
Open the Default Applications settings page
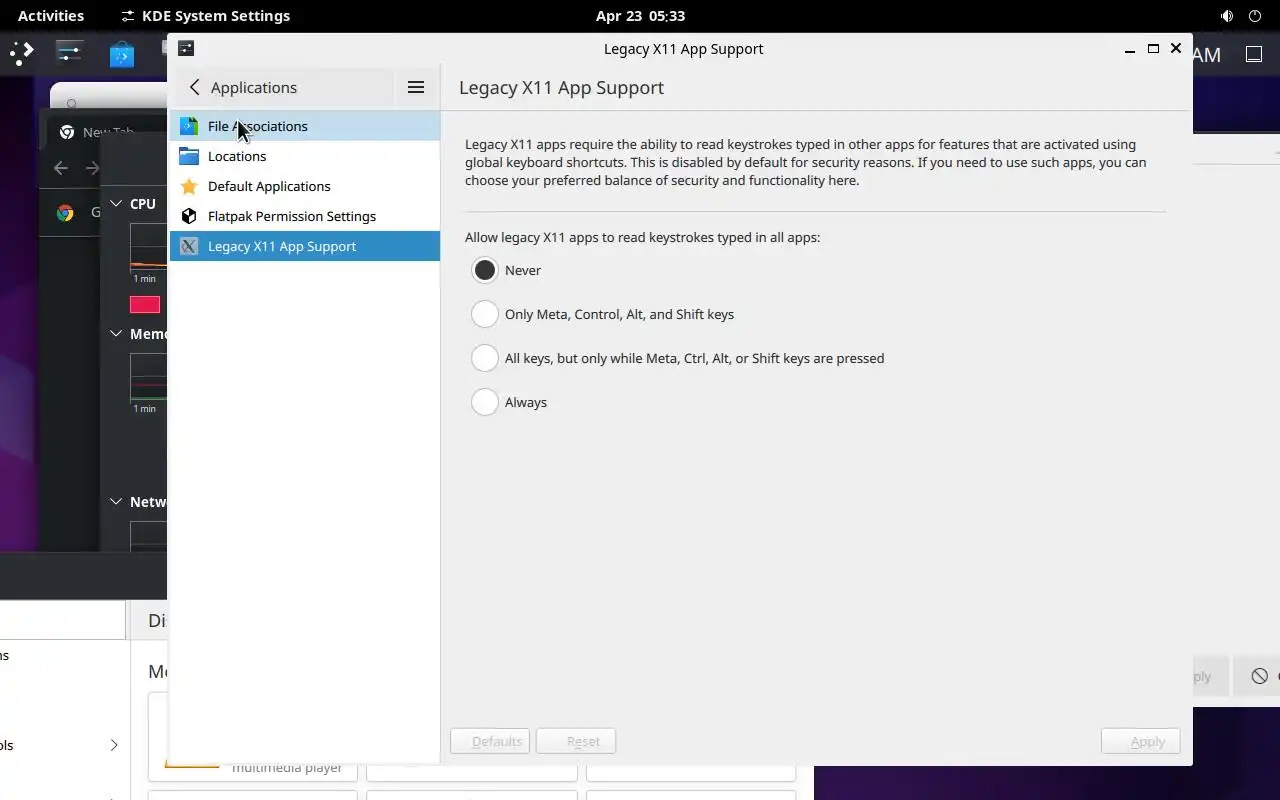coord(305,186)
